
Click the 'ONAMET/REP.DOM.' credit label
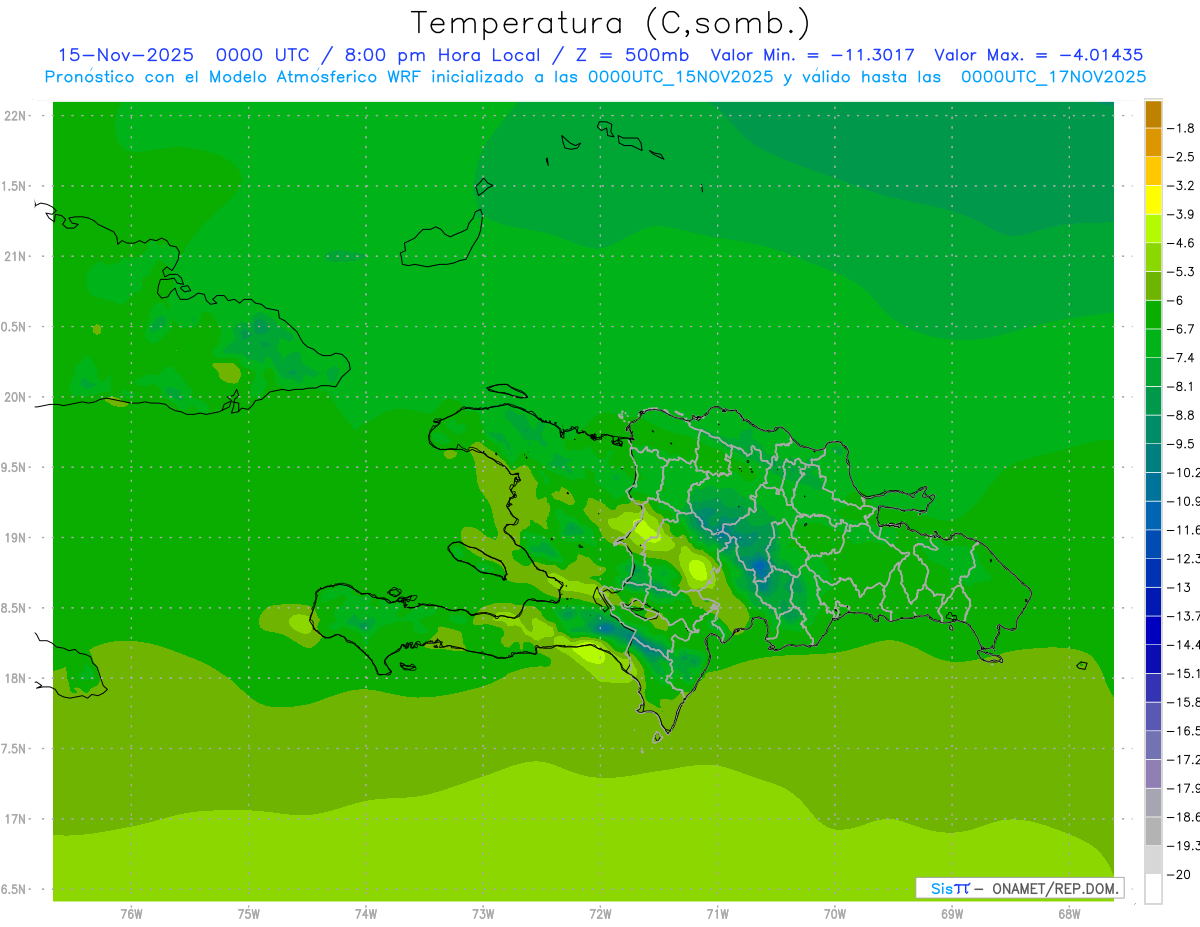[1055, 888]
